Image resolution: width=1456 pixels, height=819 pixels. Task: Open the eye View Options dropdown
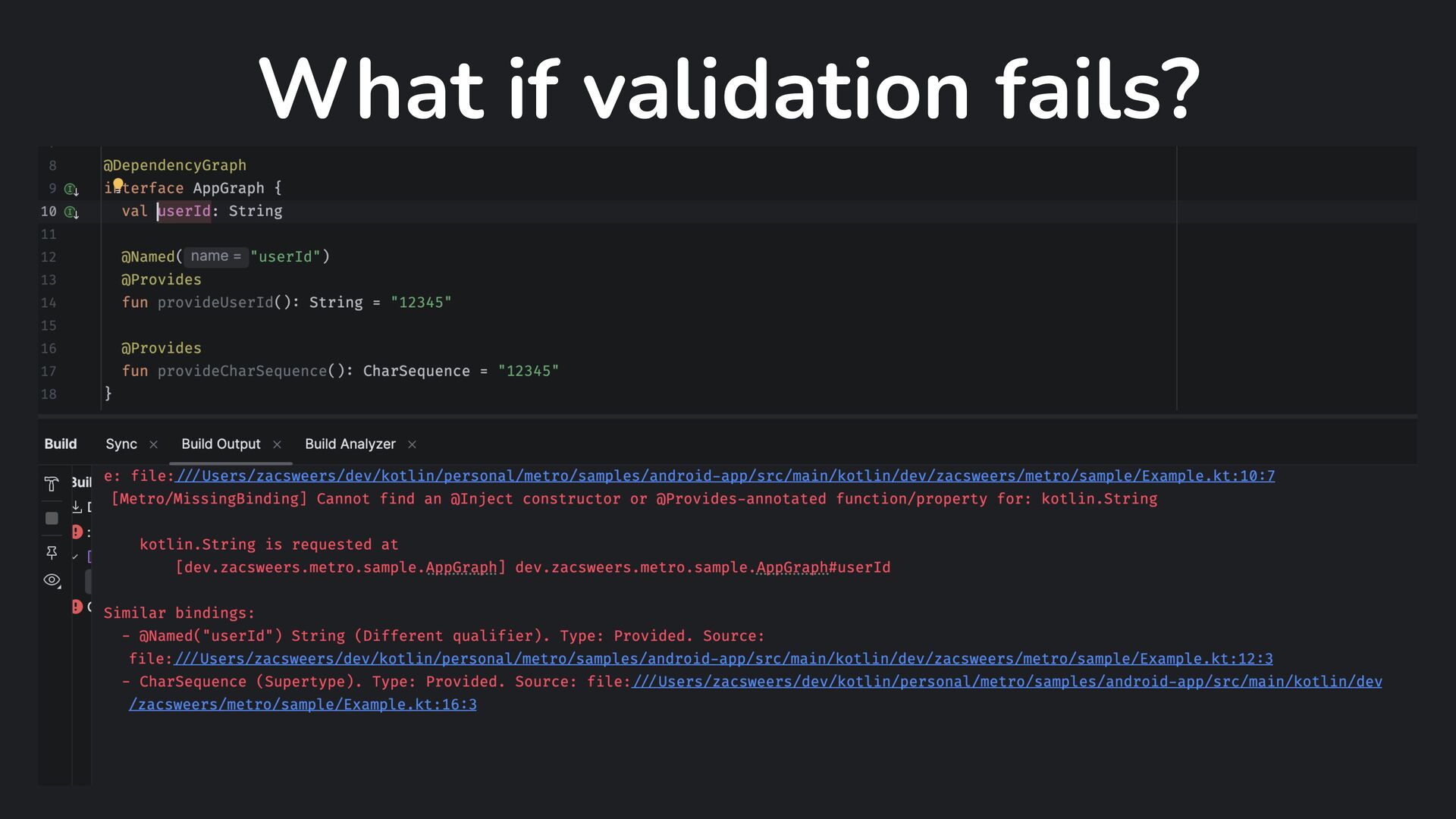pyautogui.click(x=52, y=581)
